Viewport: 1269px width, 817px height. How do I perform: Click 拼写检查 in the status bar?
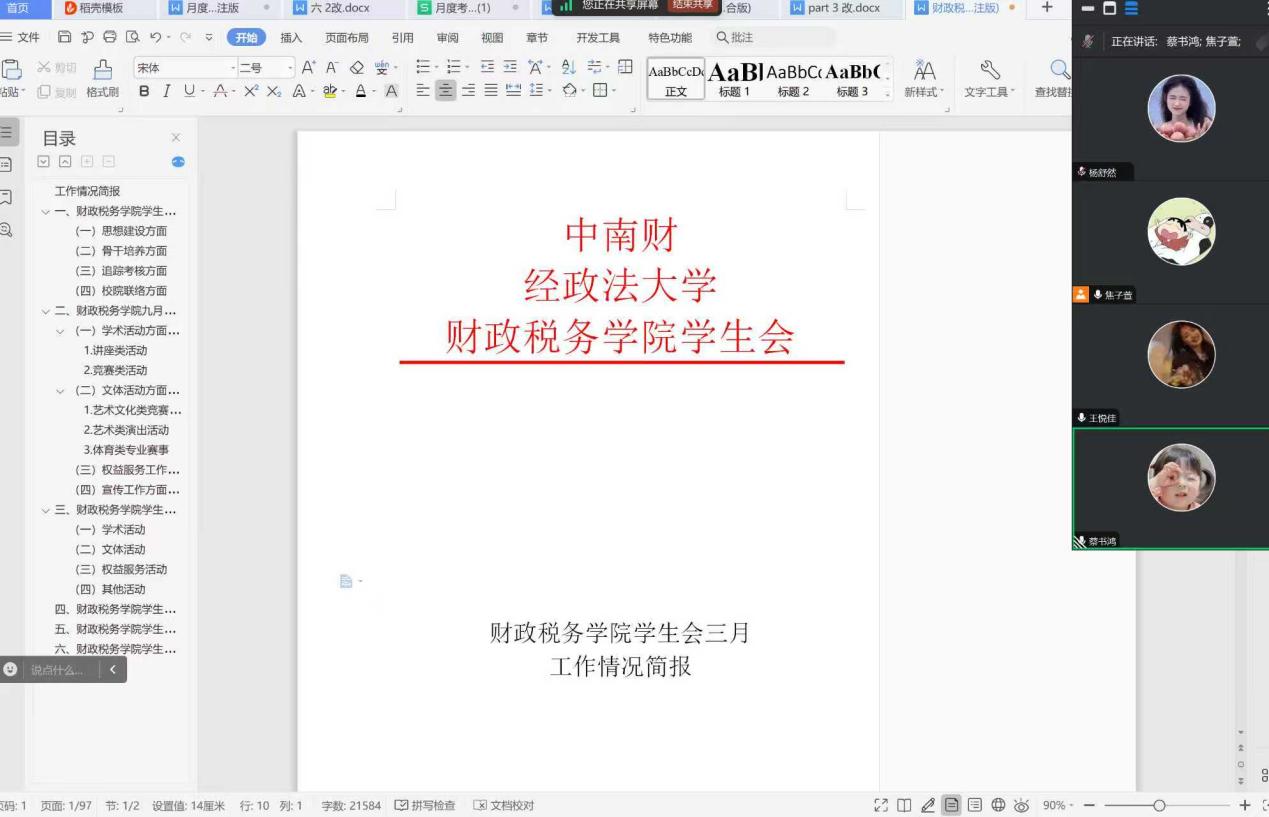[426, 805]
